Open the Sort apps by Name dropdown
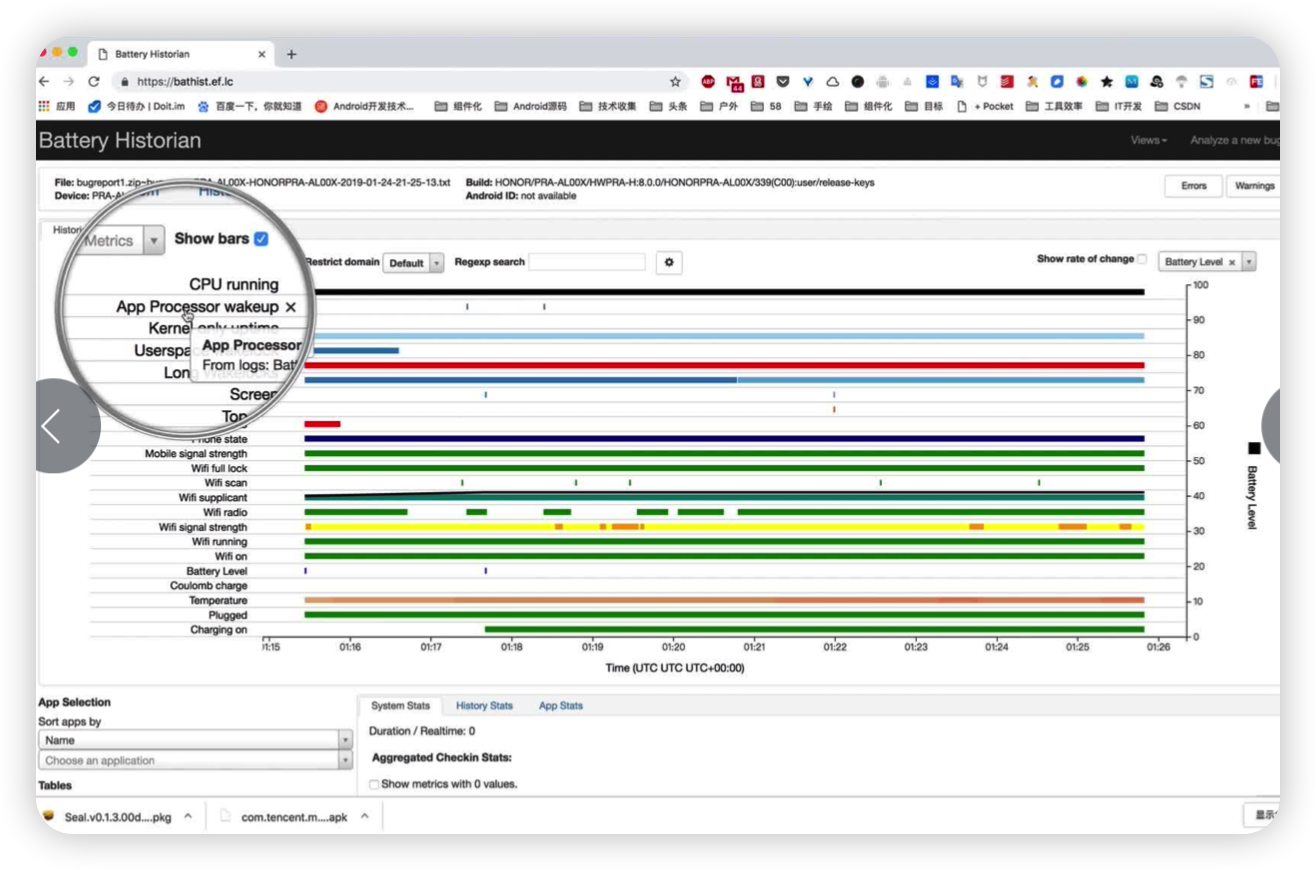1316x870 pixels. pyautogui.click(x=195, y=740)
